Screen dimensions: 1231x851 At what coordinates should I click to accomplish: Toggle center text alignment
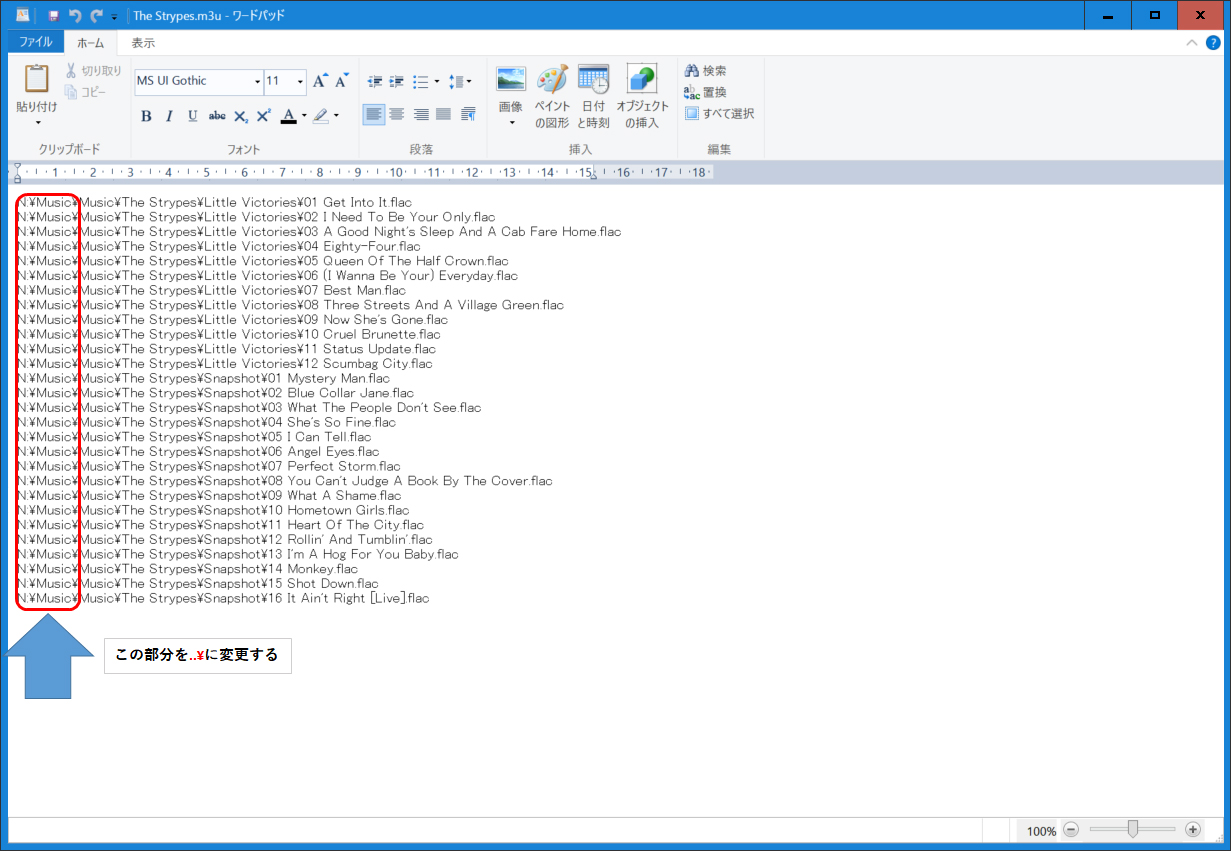pyautogui.click(x=397, y=115)
